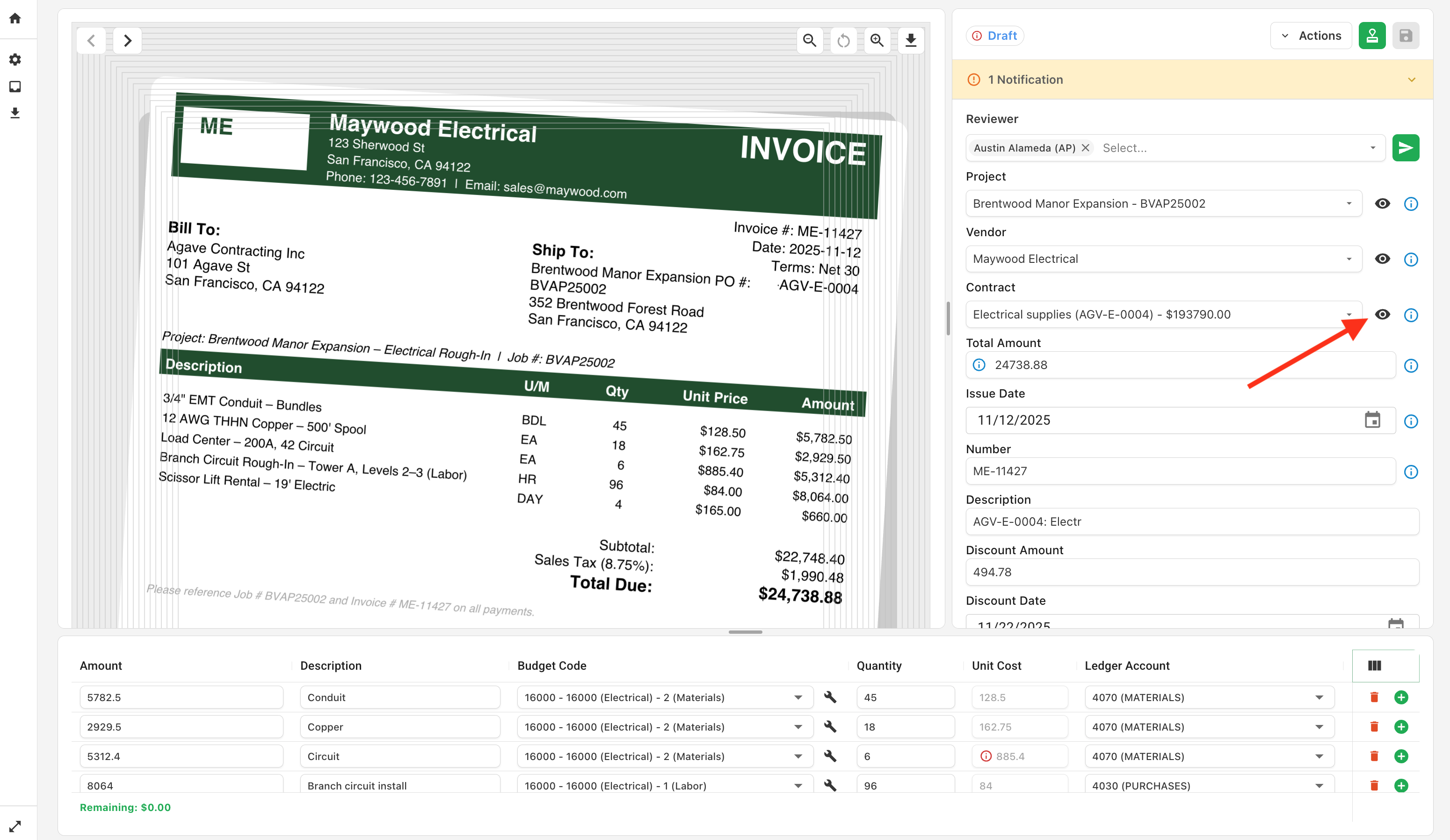The image size is (1450, 840).
Task: Open the inbox icon in left sidebar
Action: pos(15,87)
